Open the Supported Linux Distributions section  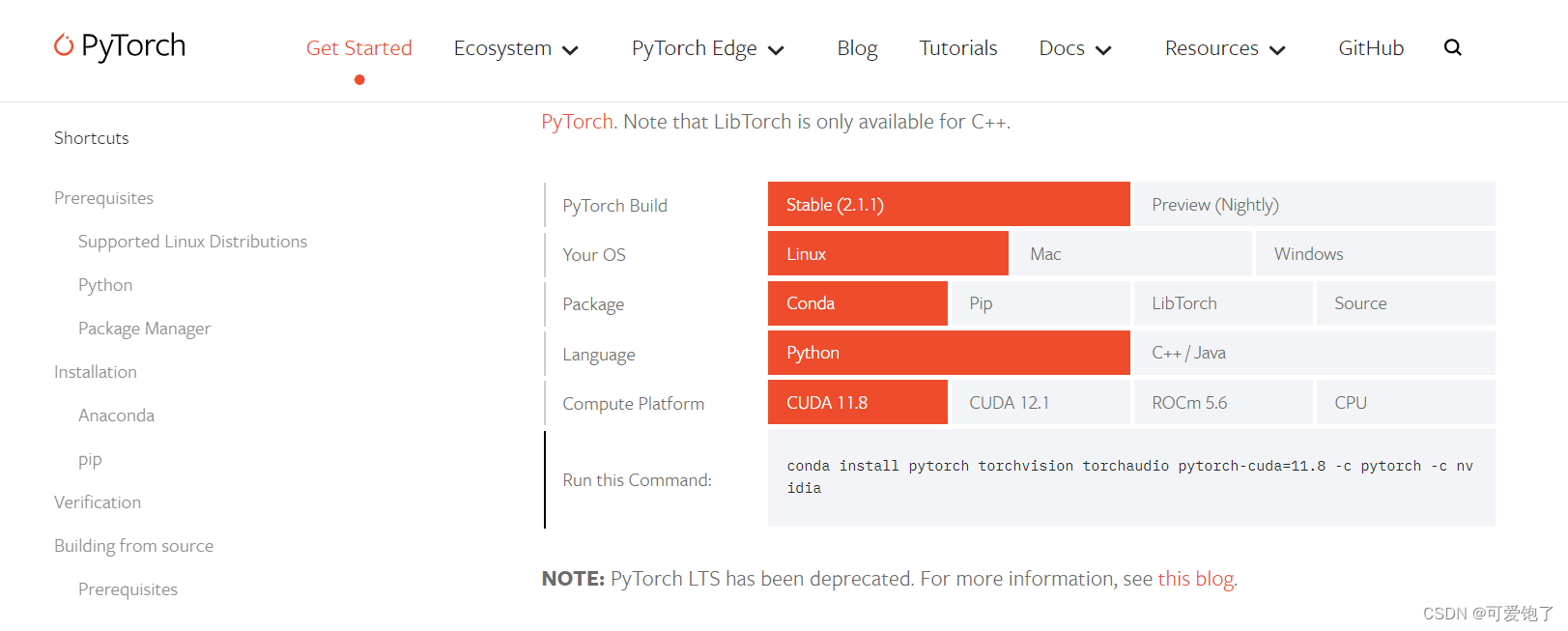(192, 241)
